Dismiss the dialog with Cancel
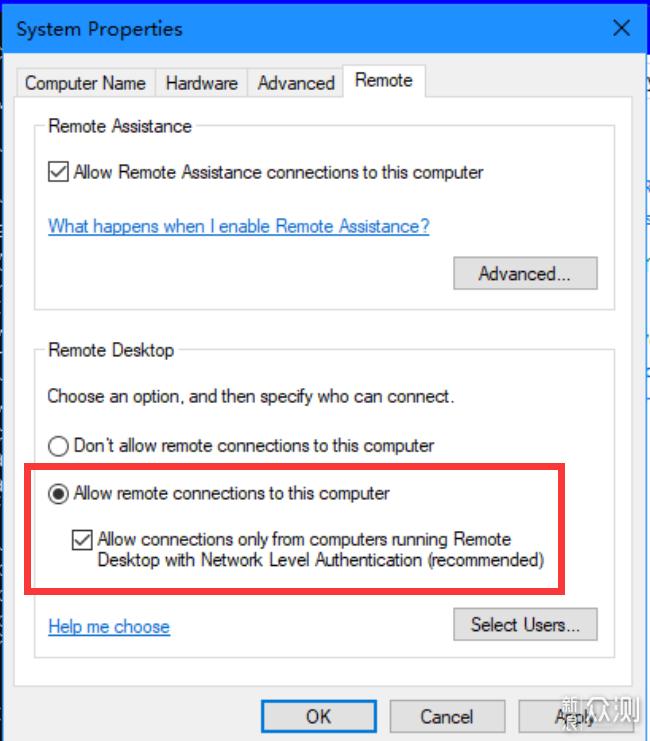The image size is (650, 741). [x=447, y=716]
